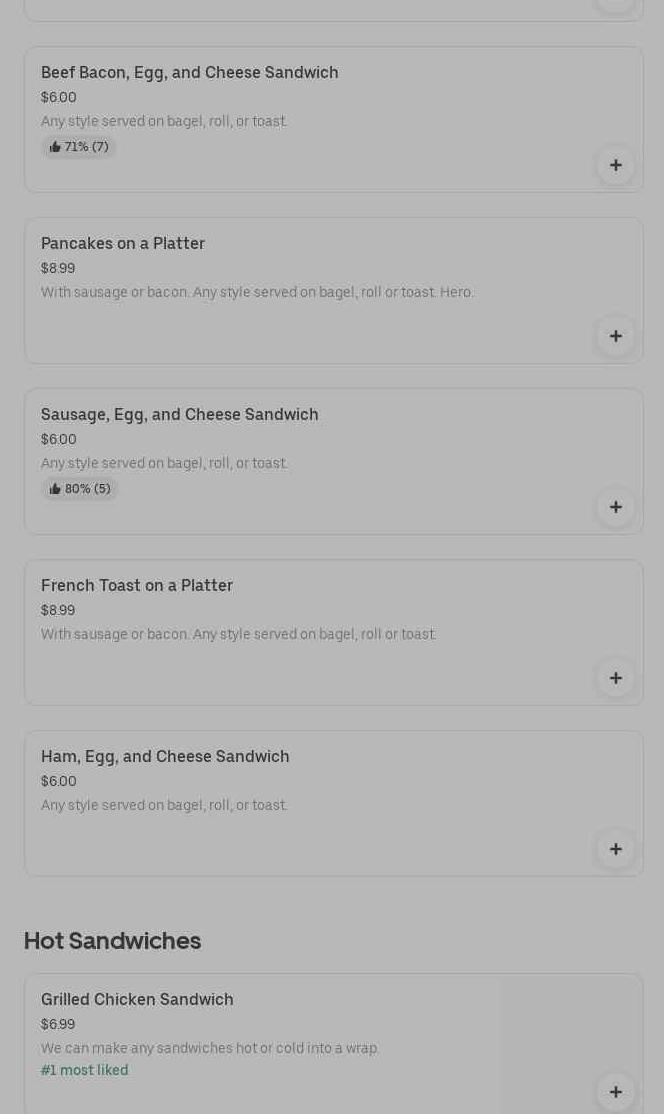Click the "#1 most liked" label
Screen dimensions: 664x1114
click(x=85, y=1071)
